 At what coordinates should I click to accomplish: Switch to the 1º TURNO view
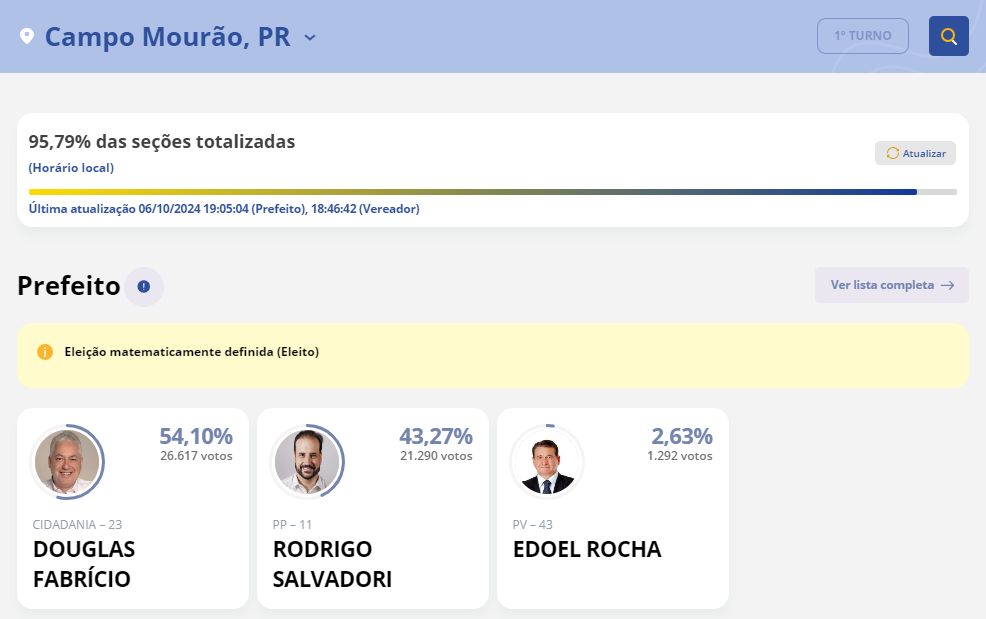tap(862, 35)
